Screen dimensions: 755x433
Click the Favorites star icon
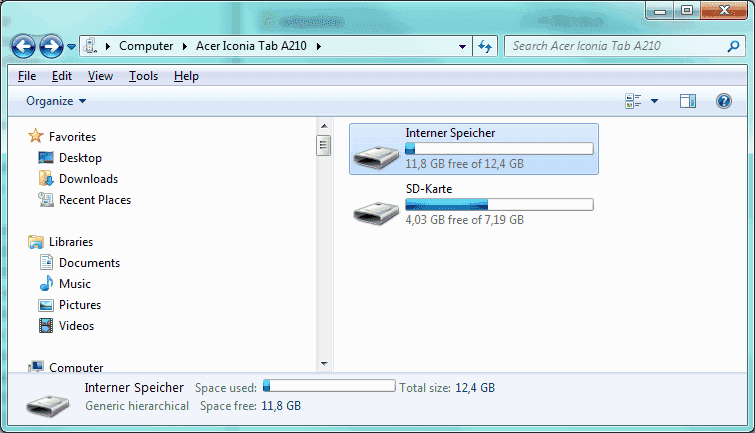(x=36, y=136)
